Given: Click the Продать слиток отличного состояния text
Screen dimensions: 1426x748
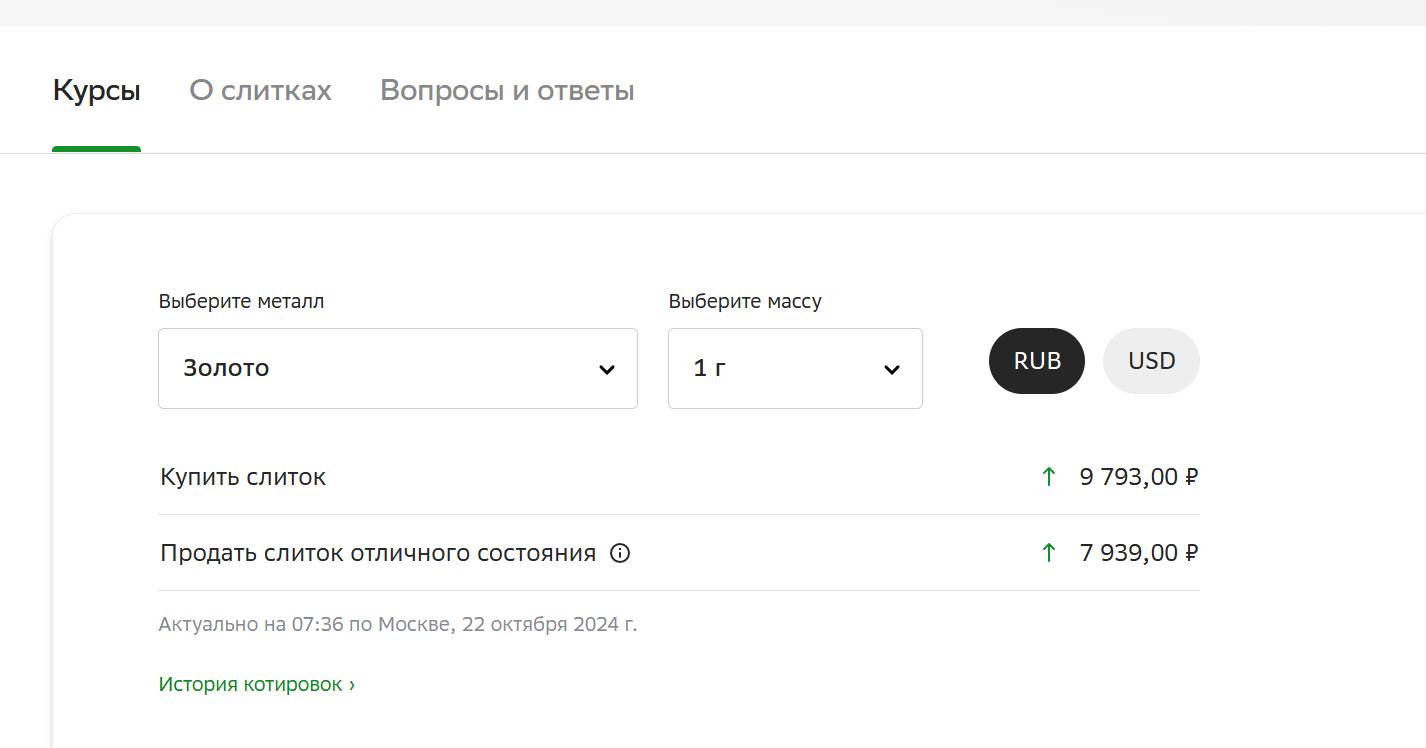Looking at the screenshot, I should pyautogui.click(x=378, y=553).
